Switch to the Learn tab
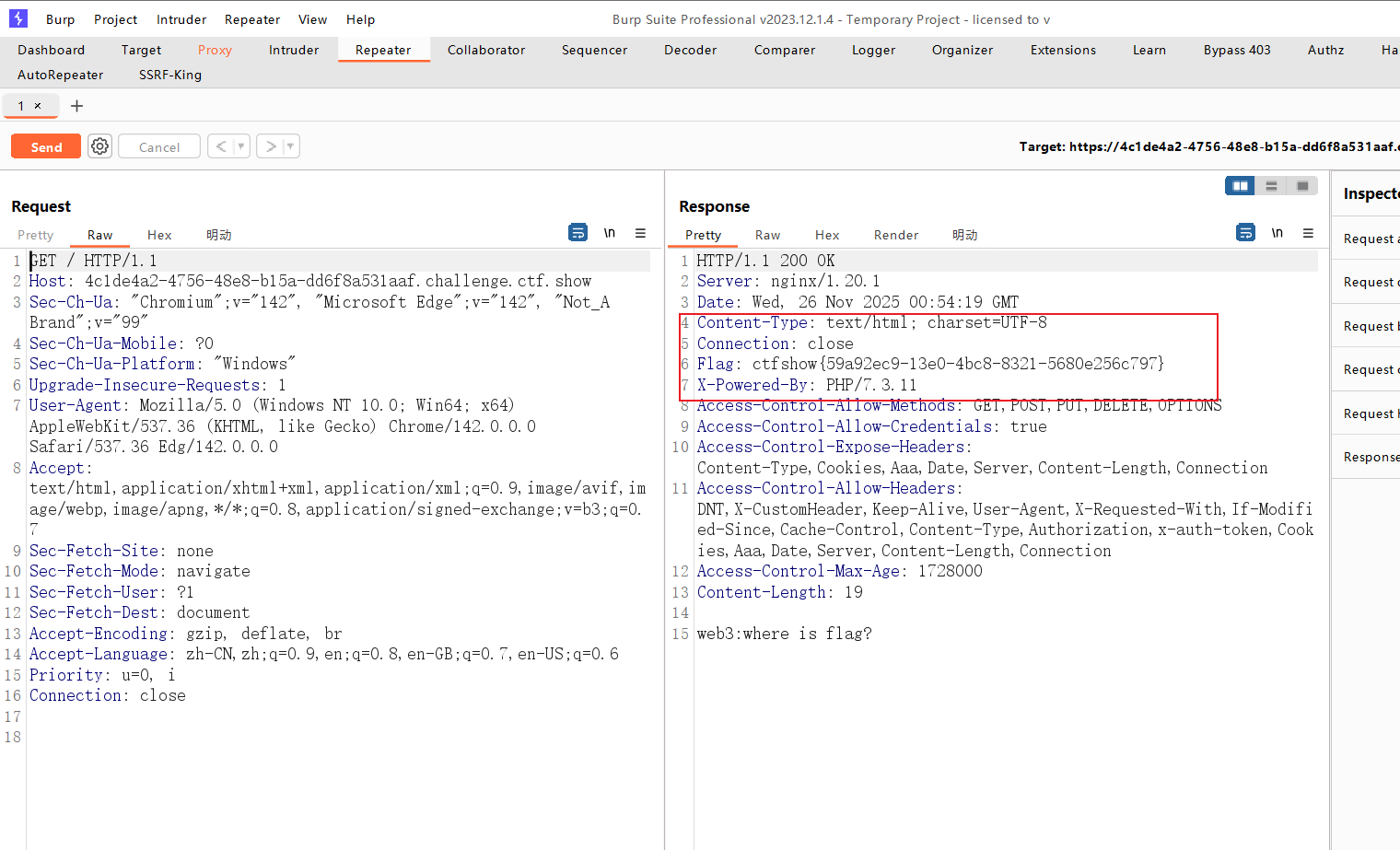The height and width of the screenshot is (850, 1400). click(x=1149, y=50)
